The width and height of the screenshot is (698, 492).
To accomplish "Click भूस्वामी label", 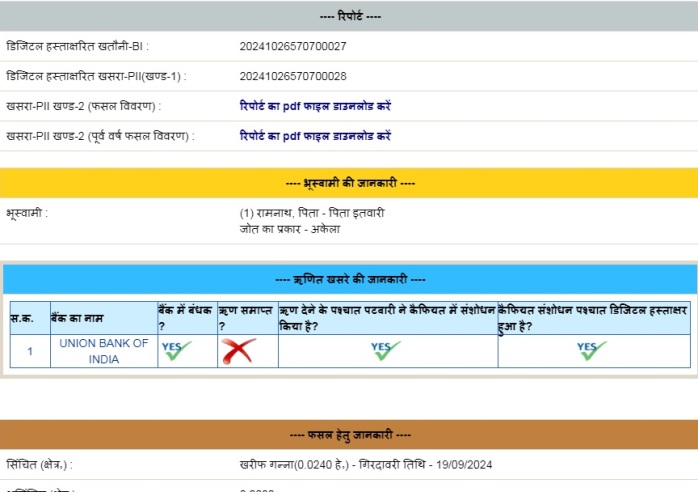I will [x=27, y=213].
